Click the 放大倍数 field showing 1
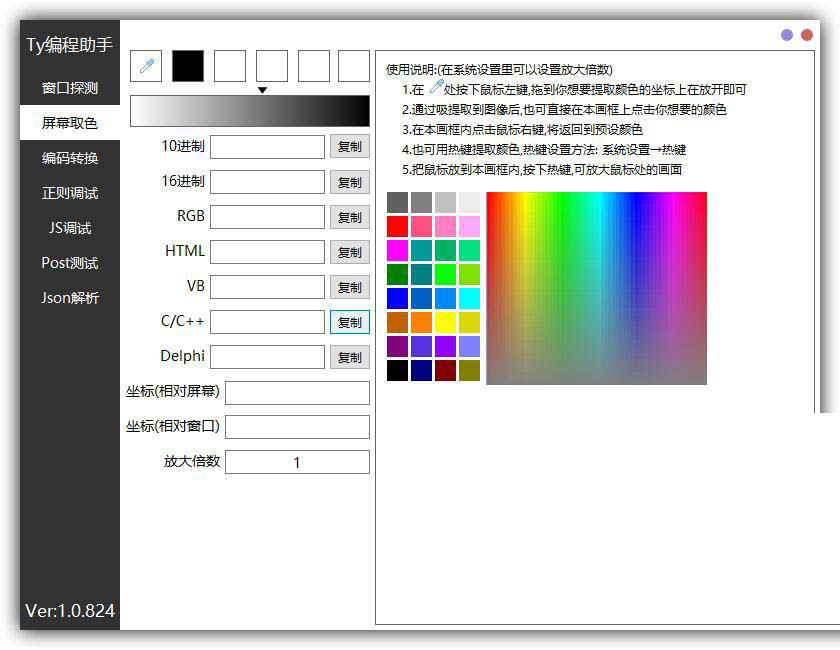The image size is (840, 650). [297, 462]
